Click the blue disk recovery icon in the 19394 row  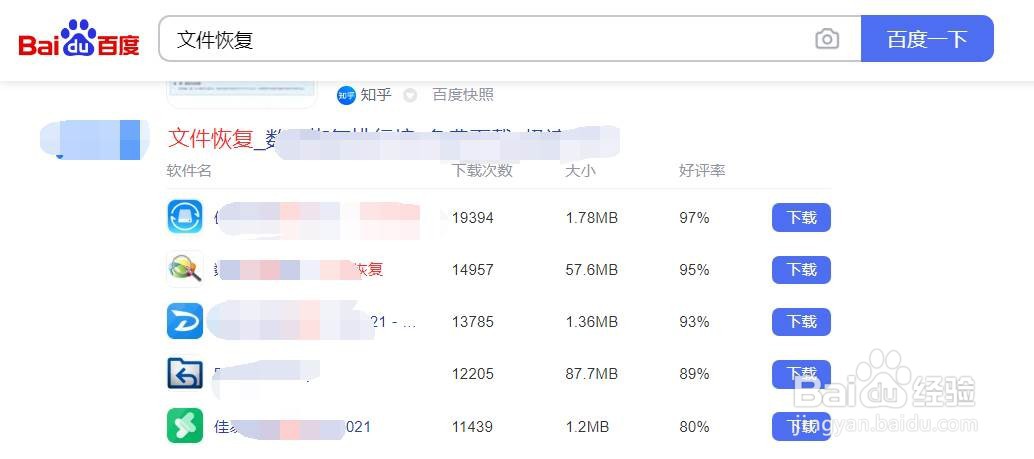pos(185,217)
